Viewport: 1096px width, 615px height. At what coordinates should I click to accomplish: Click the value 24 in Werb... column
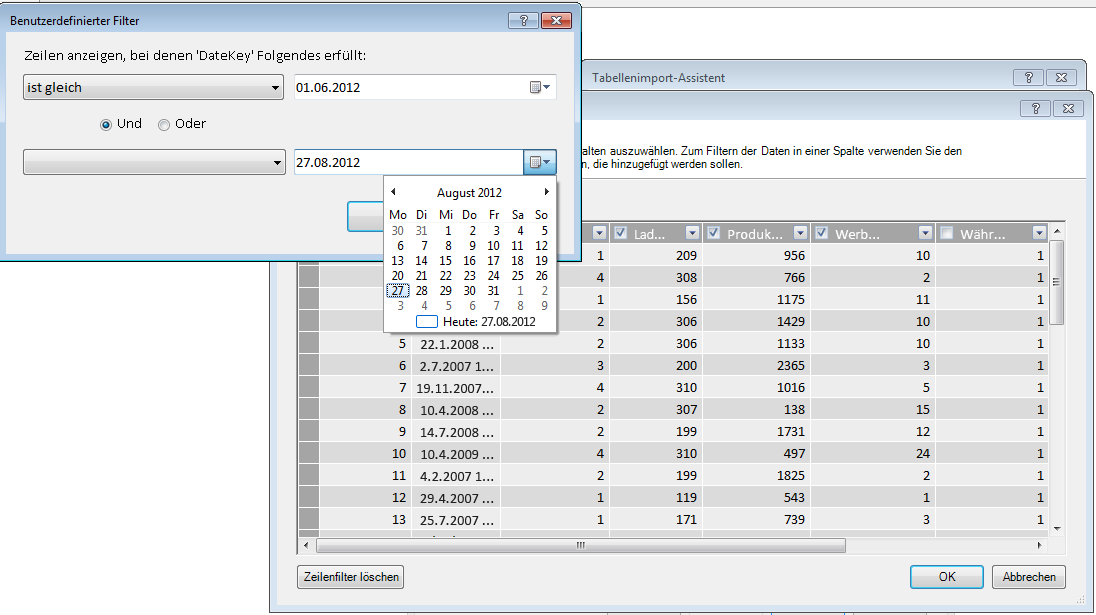923,454
